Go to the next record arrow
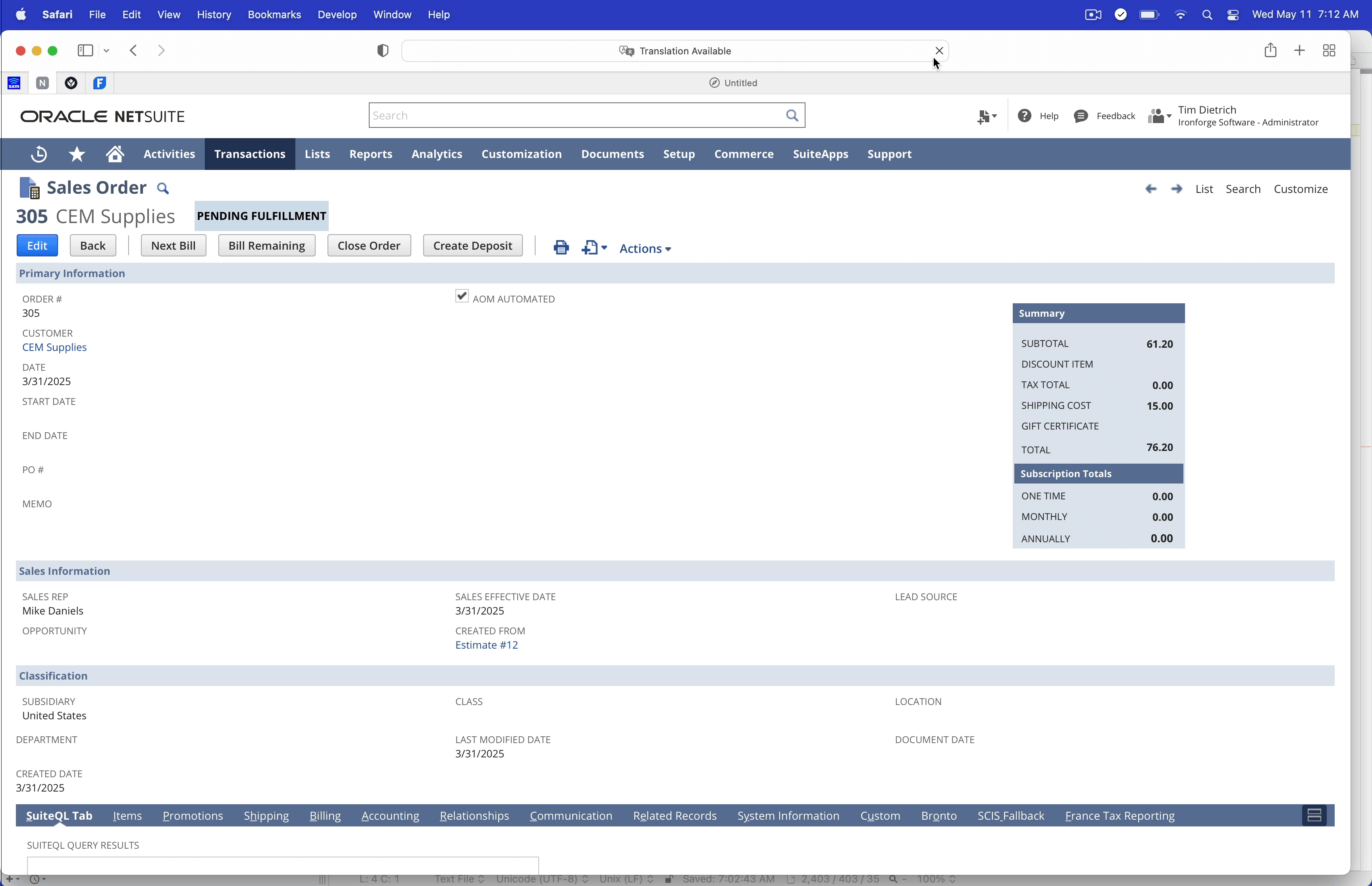 click(x=1176, y=189)
